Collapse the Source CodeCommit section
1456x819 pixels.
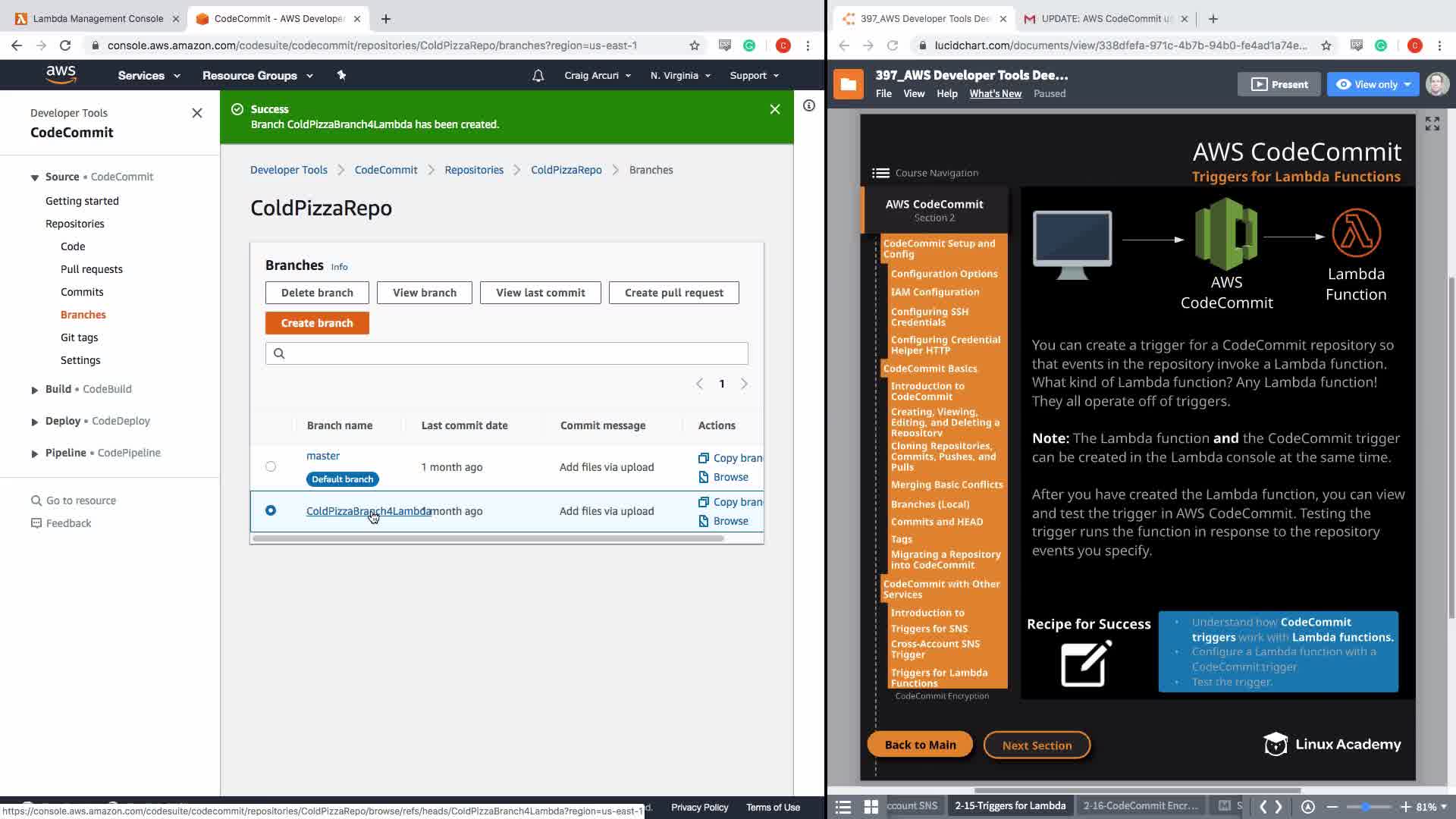[x=34, y=177]
